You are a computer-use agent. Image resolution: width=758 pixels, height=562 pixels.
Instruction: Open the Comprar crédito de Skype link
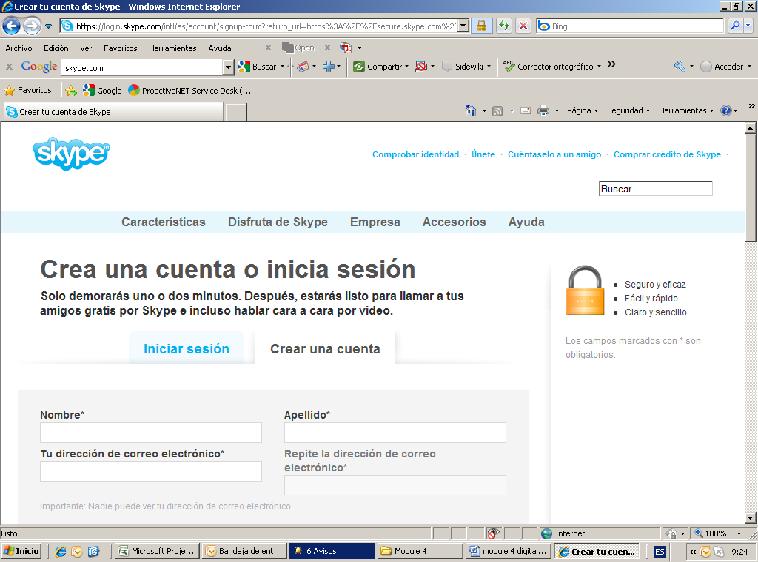(667, 154)
